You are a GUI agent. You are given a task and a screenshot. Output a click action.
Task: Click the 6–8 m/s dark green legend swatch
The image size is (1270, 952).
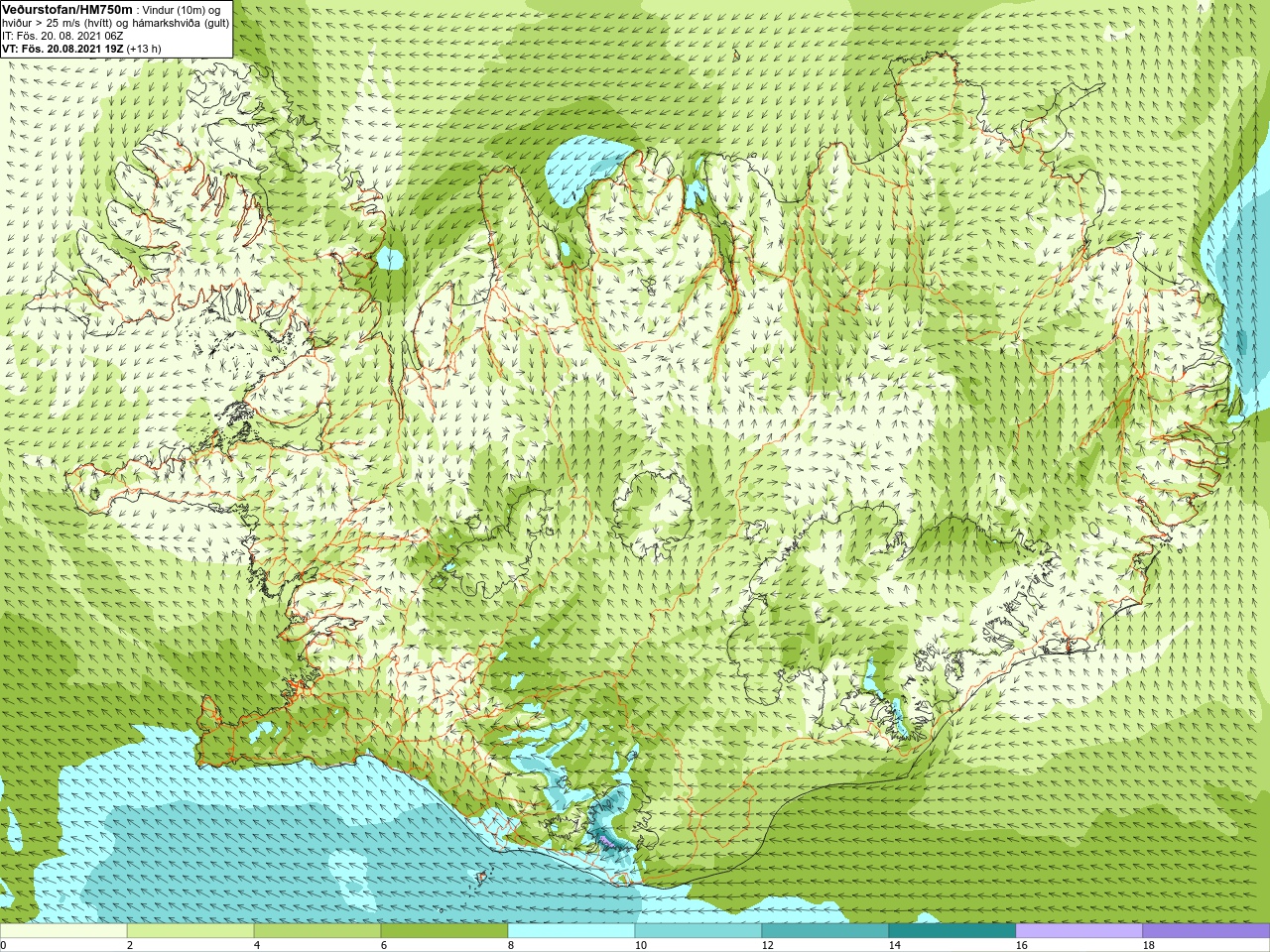[444, 931]
